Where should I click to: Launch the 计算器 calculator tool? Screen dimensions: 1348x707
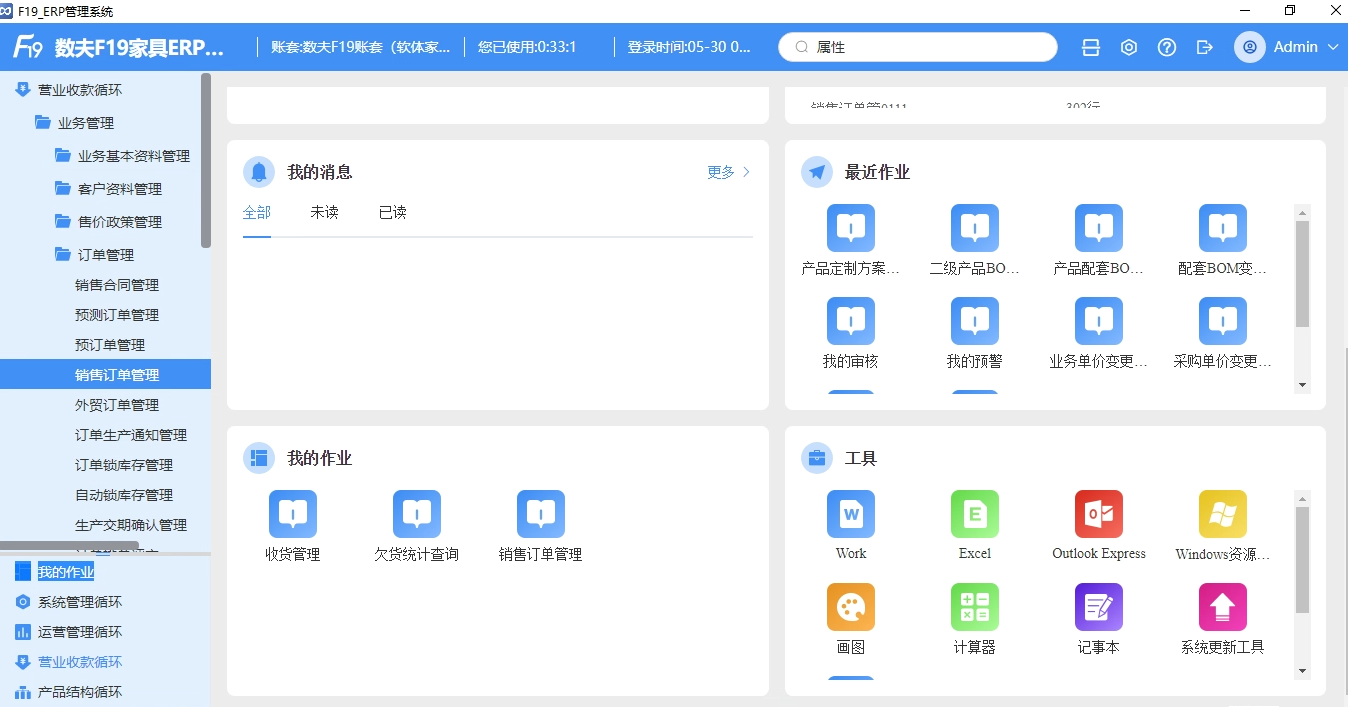click(x=975, y=607)
